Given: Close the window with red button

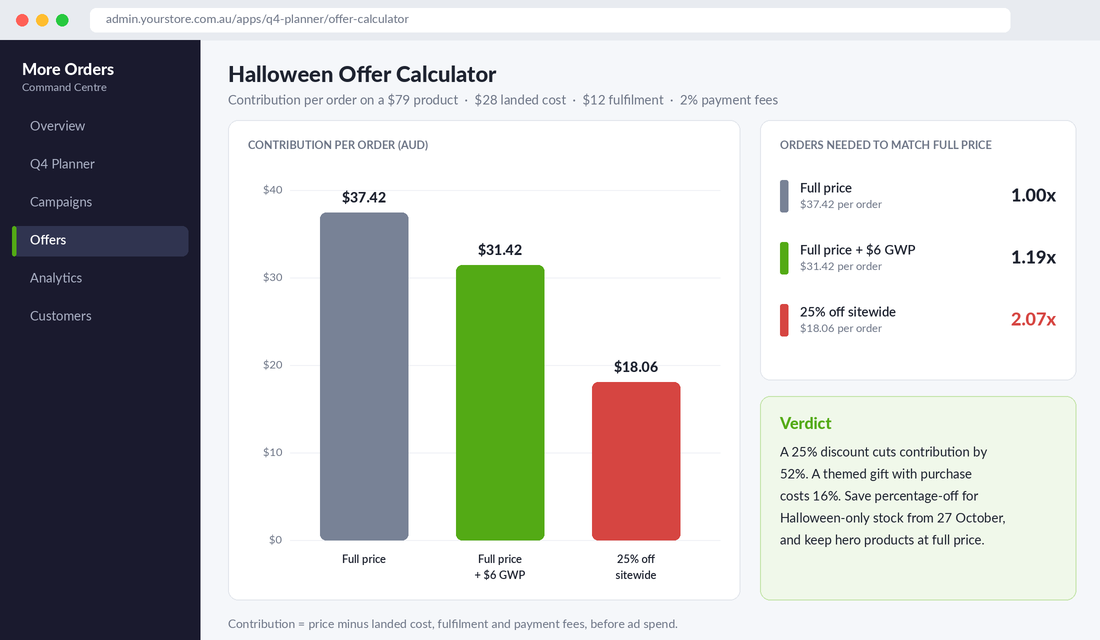Looking at the screenshot, I should (22, 20).
